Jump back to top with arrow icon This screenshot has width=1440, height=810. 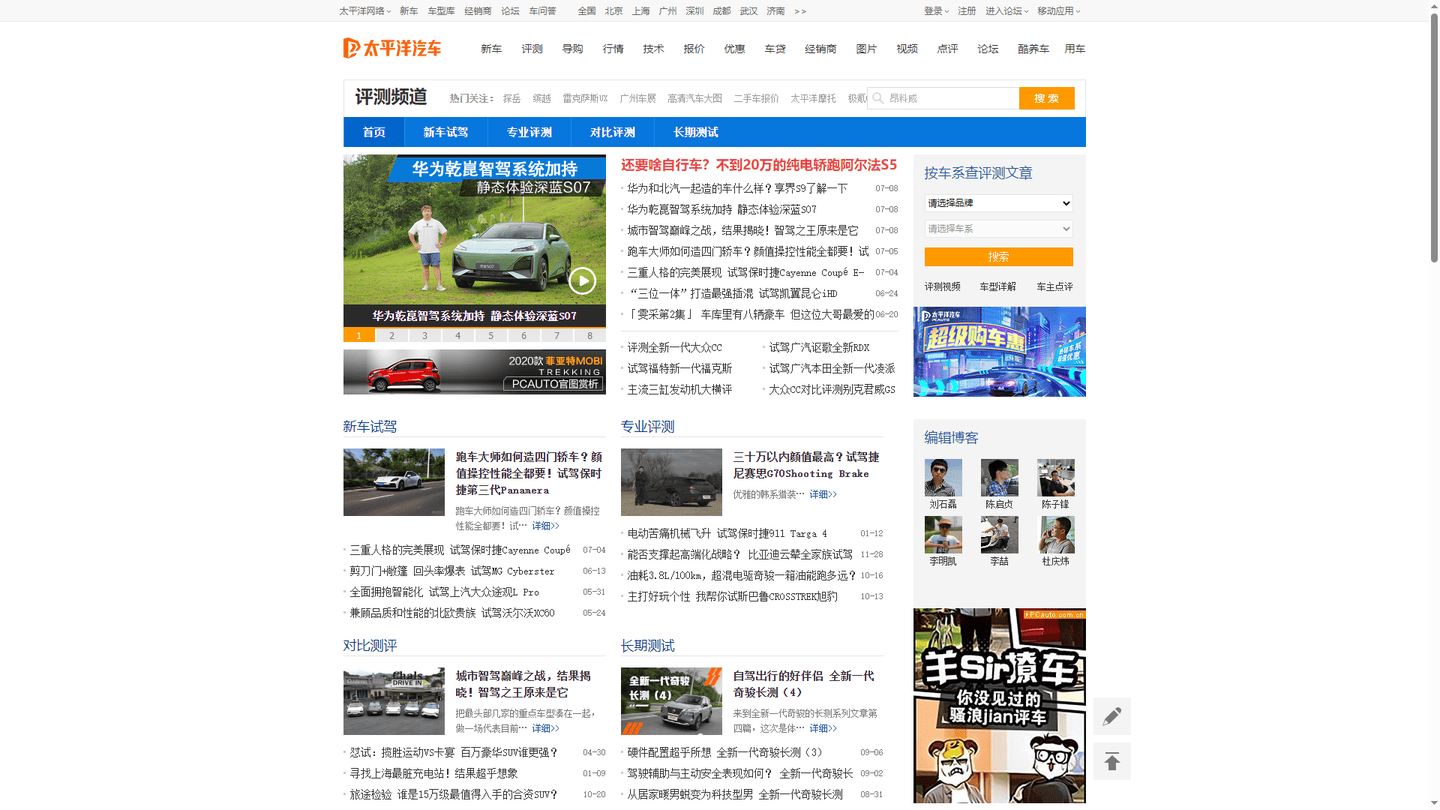coord(1112,762)
